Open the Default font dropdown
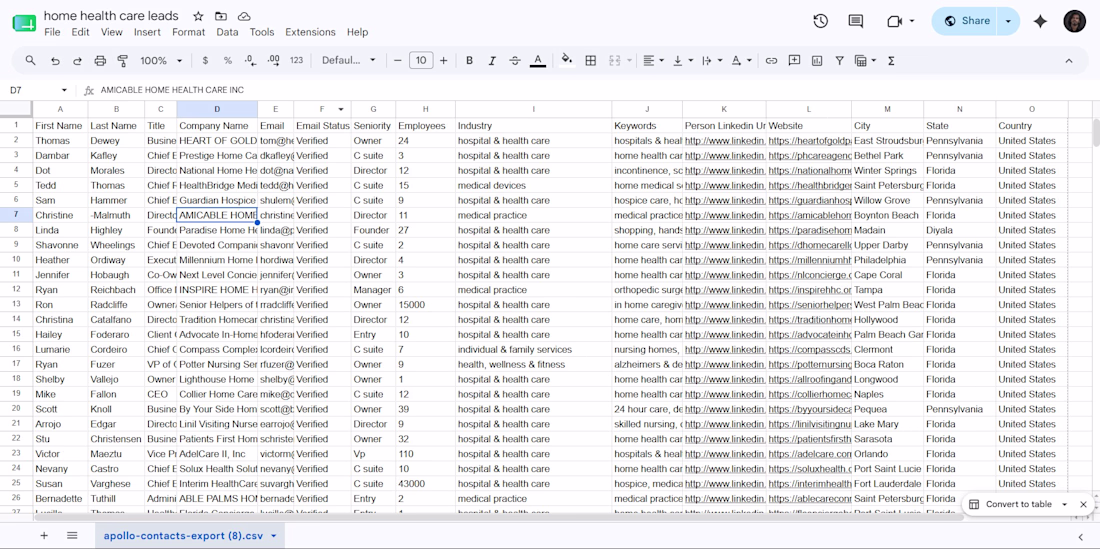This screenshot has width=1100, height=549. [x=349, y=61]
